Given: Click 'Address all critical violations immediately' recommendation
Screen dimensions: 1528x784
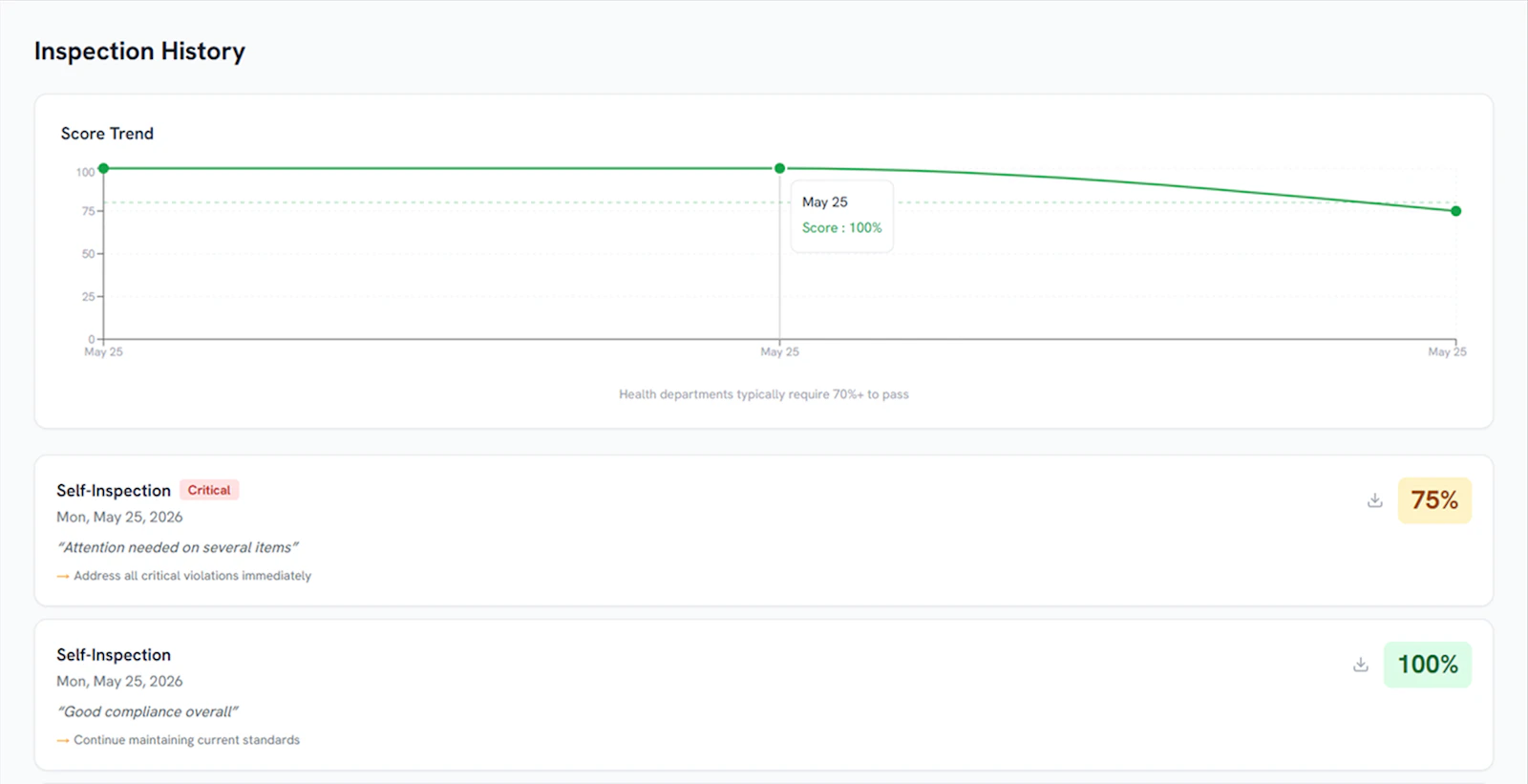Looking at the screenshot, I should click(x=192, y=576).
